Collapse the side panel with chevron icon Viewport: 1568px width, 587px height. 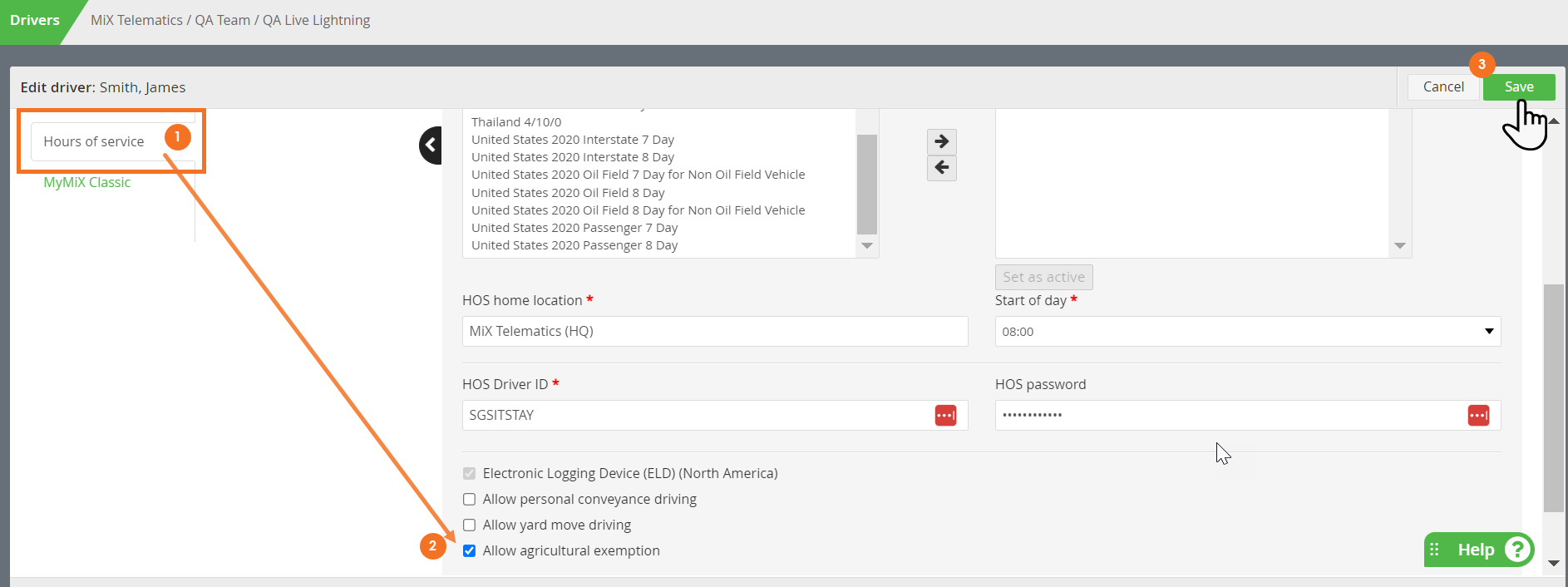[x=431, y=146]
